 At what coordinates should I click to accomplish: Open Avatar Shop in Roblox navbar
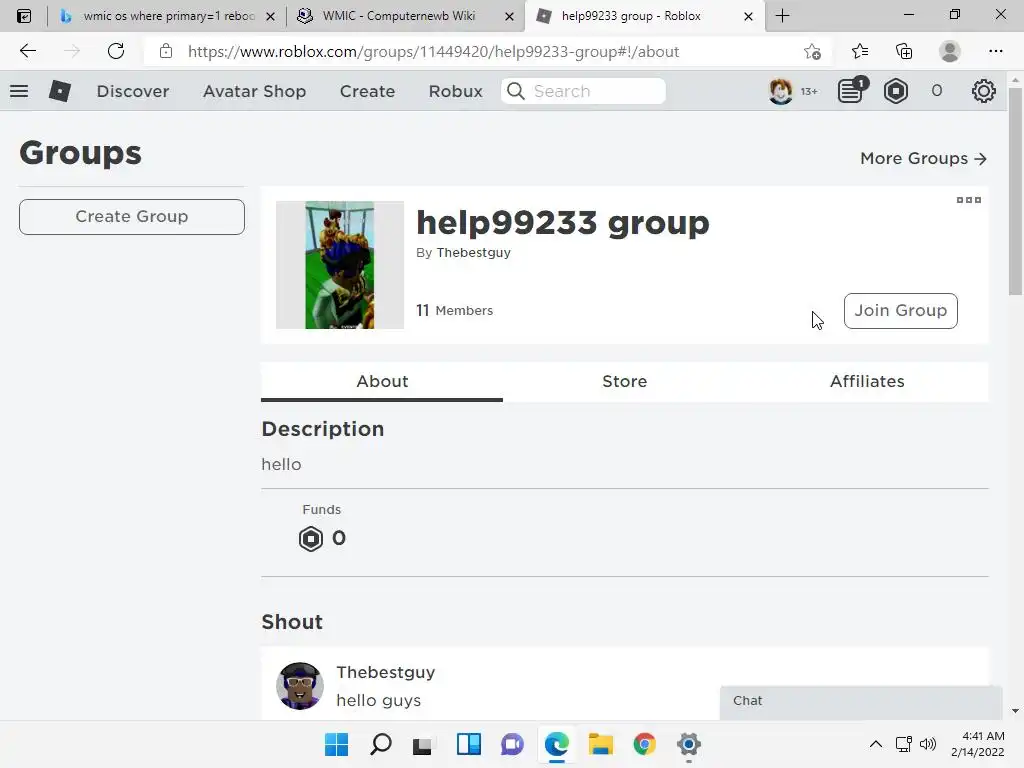pyautogui.click(x=254, y=91)
